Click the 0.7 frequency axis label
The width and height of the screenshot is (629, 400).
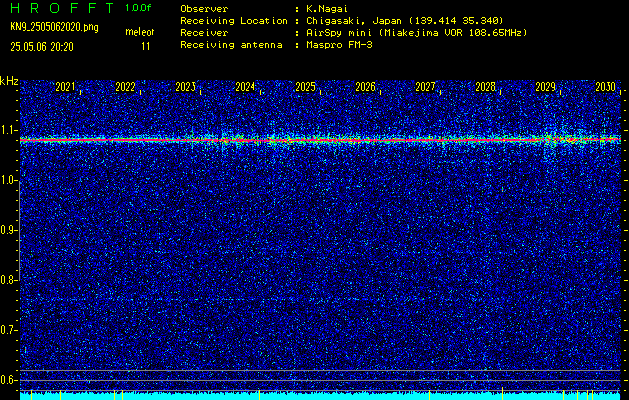(8, 330)
